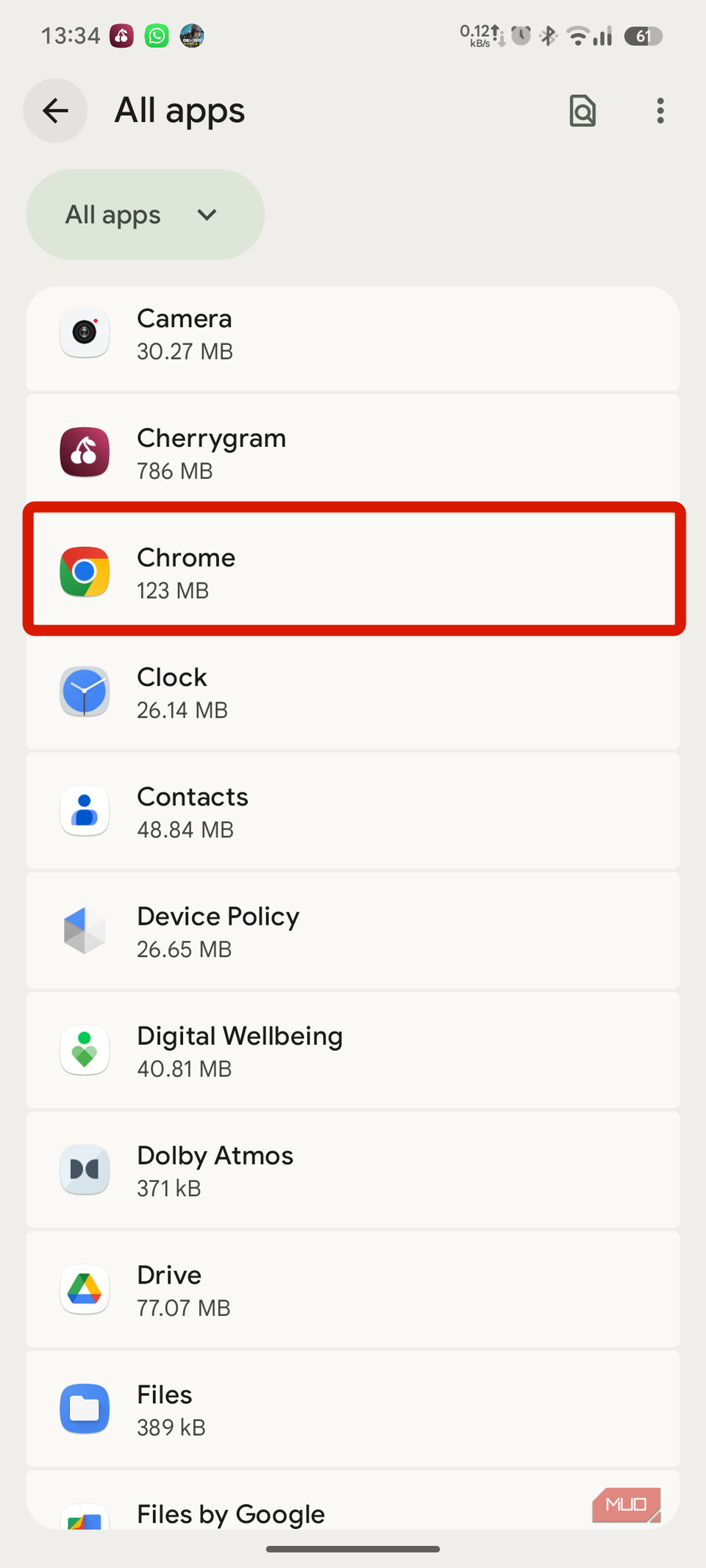This screenshot has height=1568, width=706.
Task: Select the Digital Wellbeing app icon
Action: [x=85, y=1050]
